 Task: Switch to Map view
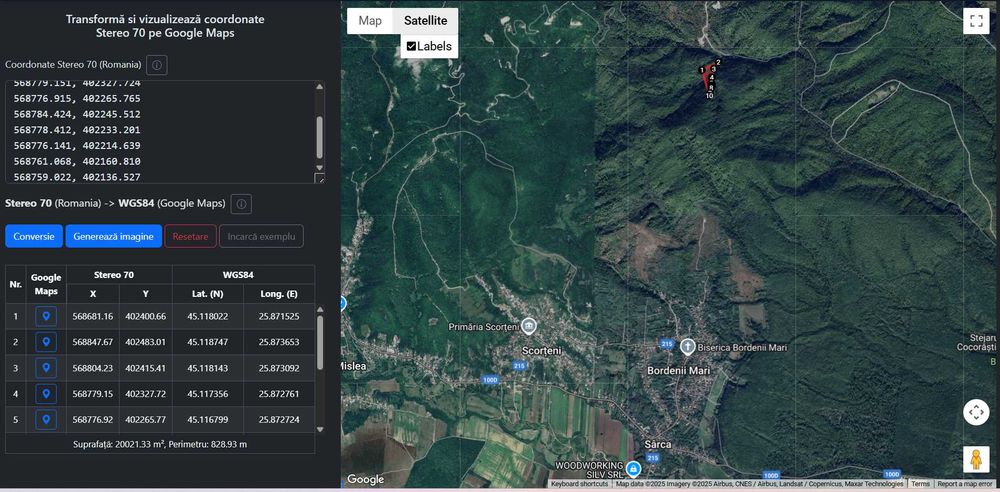pos(370,20)
